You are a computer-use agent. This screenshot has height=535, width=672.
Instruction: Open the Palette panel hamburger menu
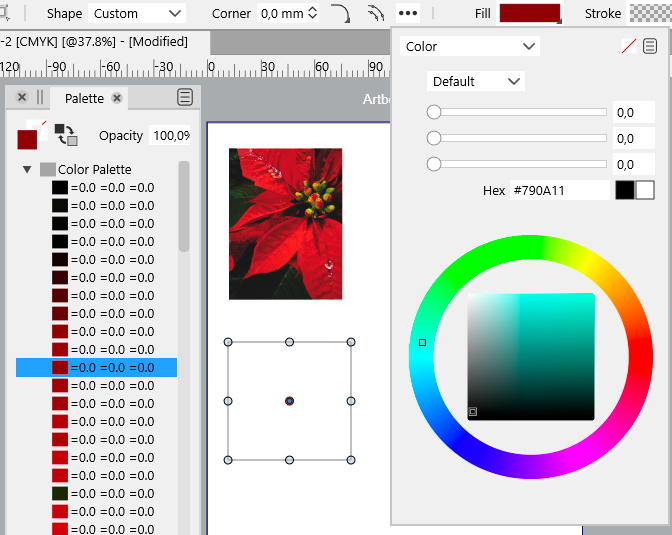(185, 97)
